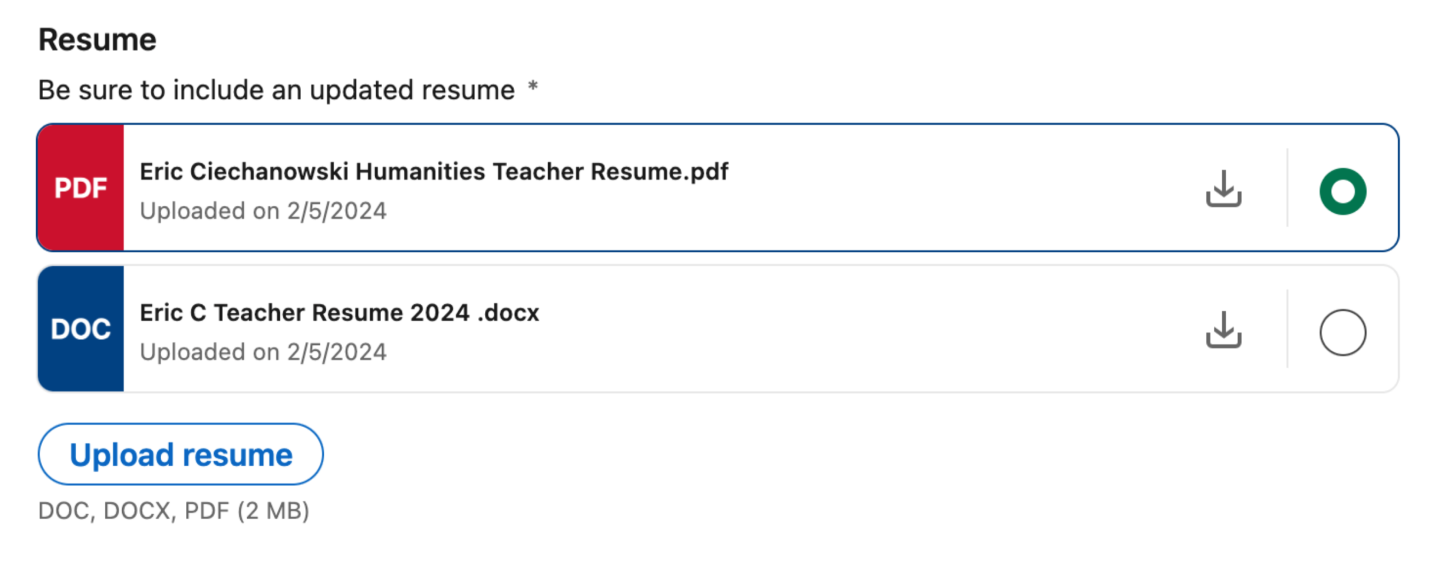
Task: Click the upload date under the PDF resume
Action: (x=263, y=211)
